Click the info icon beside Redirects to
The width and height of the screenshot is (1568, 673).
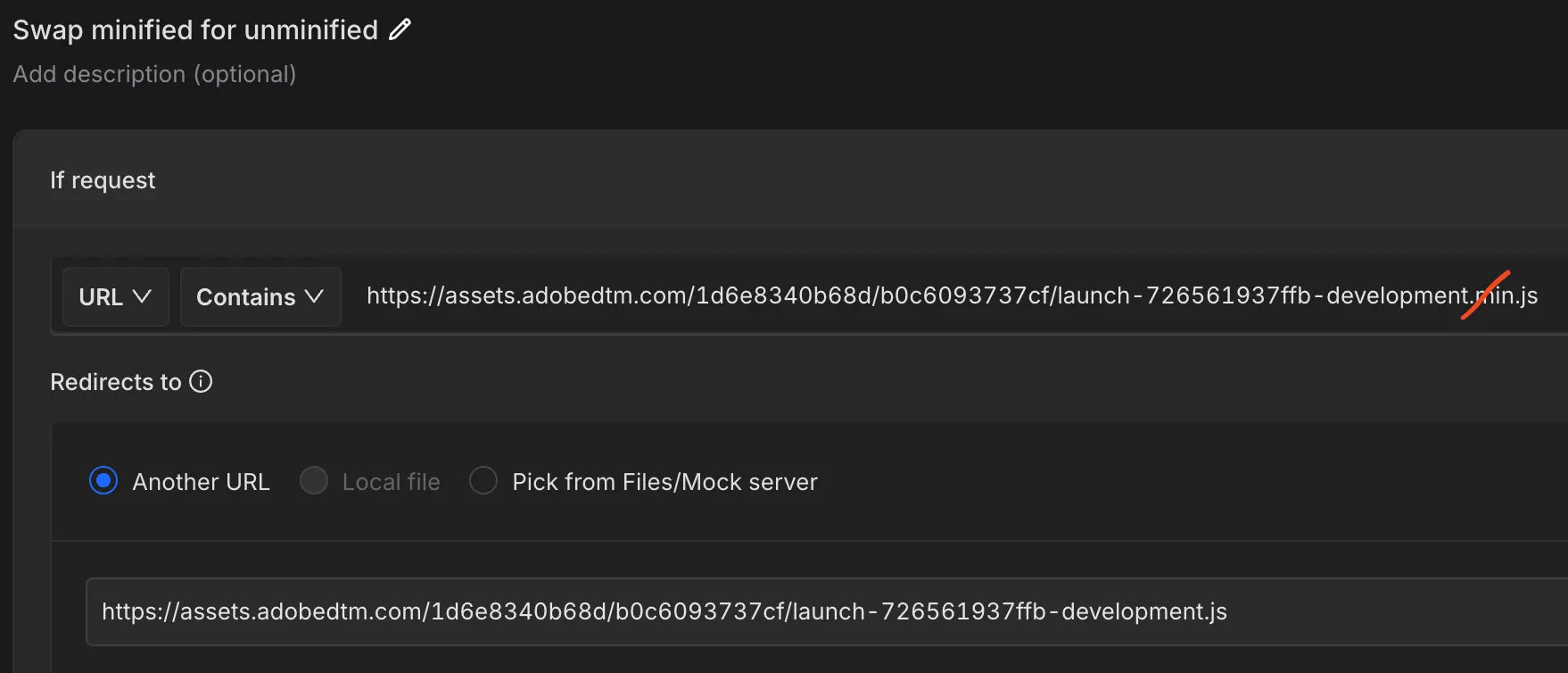click(202, 382)
